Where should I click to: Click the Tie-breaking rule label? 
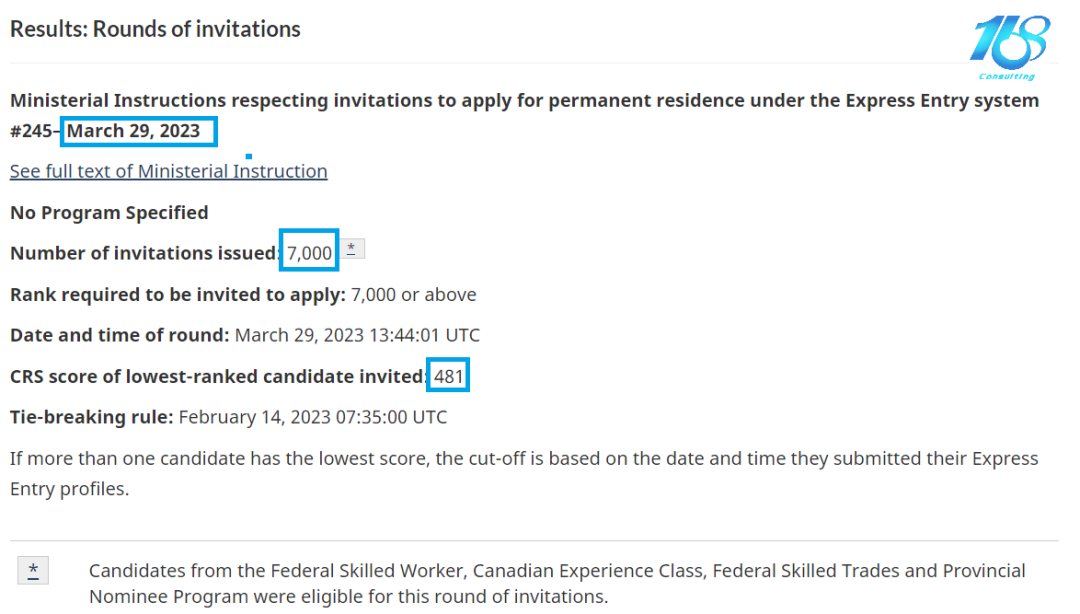(x=91, y=416)
